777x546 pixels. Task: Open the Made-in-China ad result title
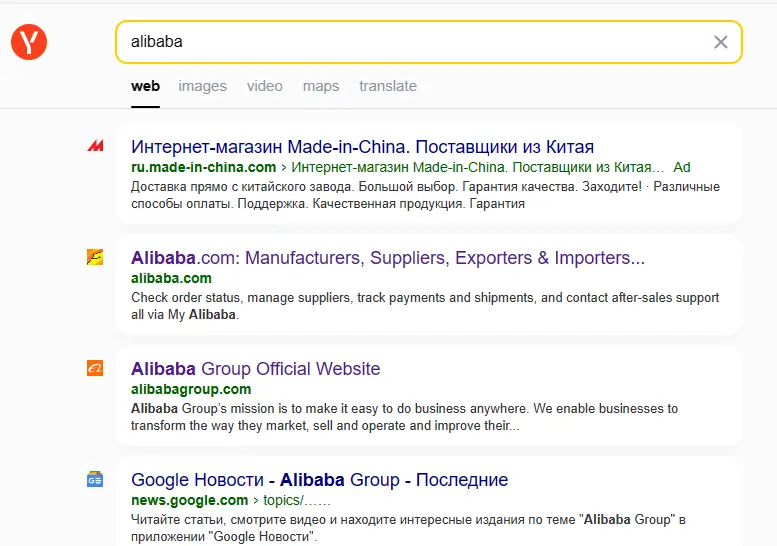point(362,147)
